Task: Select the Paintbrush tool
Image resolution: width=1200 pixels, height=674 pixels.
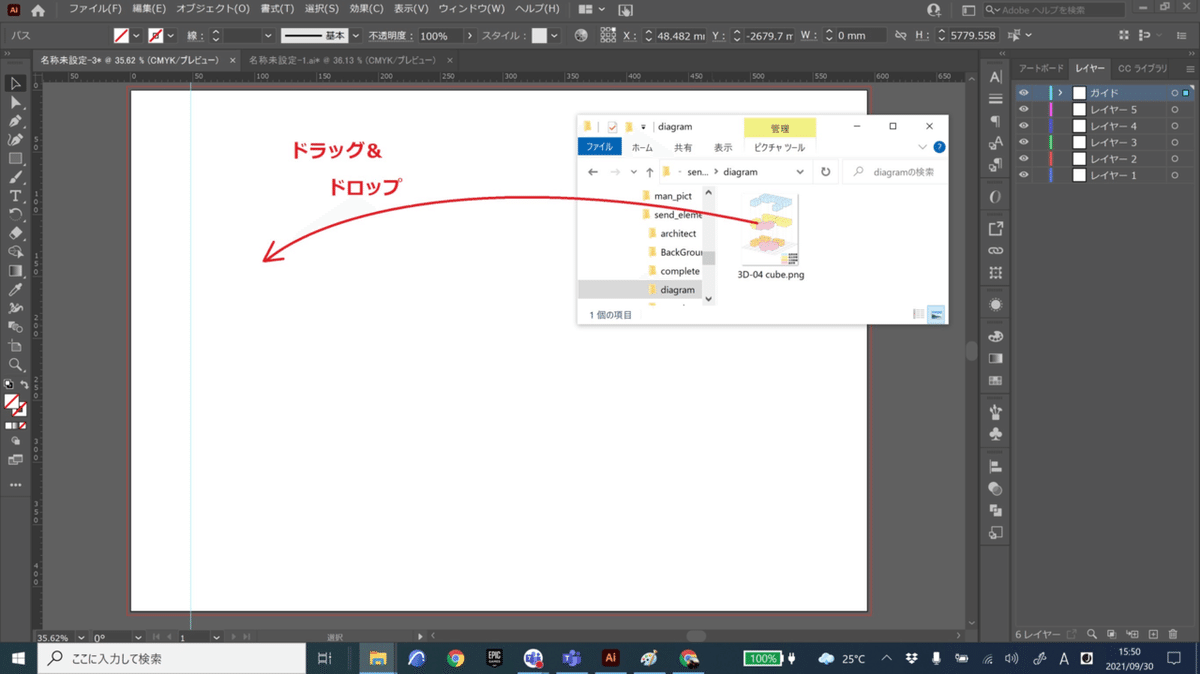Action: (15, 178)
